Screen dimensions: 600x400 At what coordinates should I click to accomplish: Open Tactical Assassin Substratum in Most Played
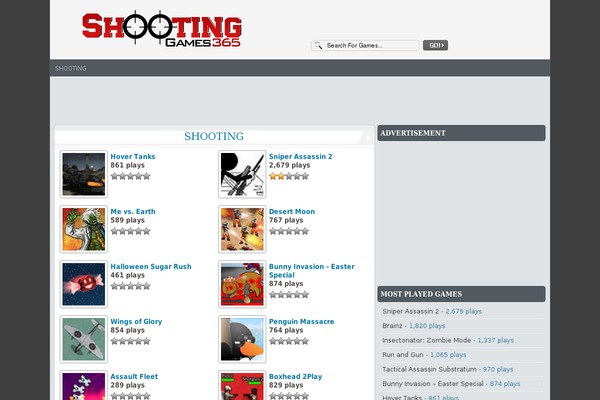tap(429, 369)
